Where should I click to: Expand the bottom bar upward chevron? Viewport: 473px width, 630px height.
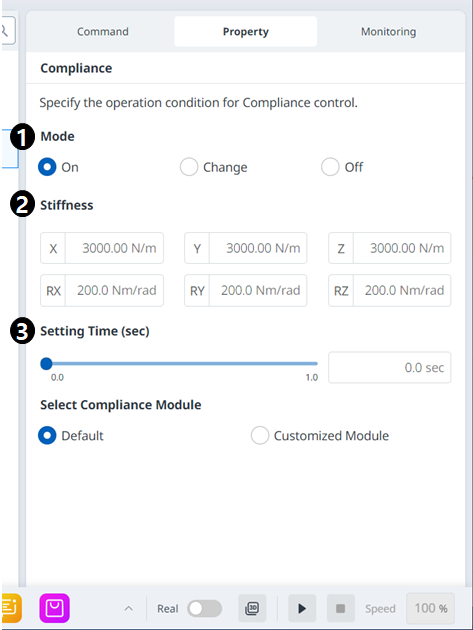coord(129,608)
